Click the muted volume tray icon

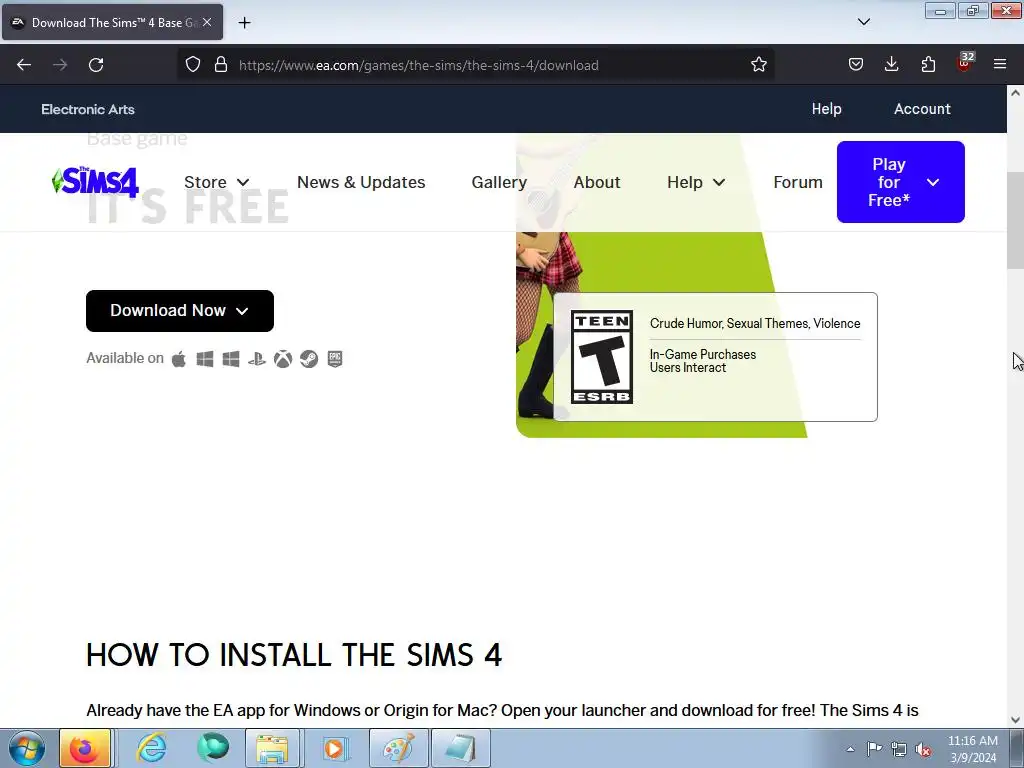pyautogui.click(x=923, y=749)
